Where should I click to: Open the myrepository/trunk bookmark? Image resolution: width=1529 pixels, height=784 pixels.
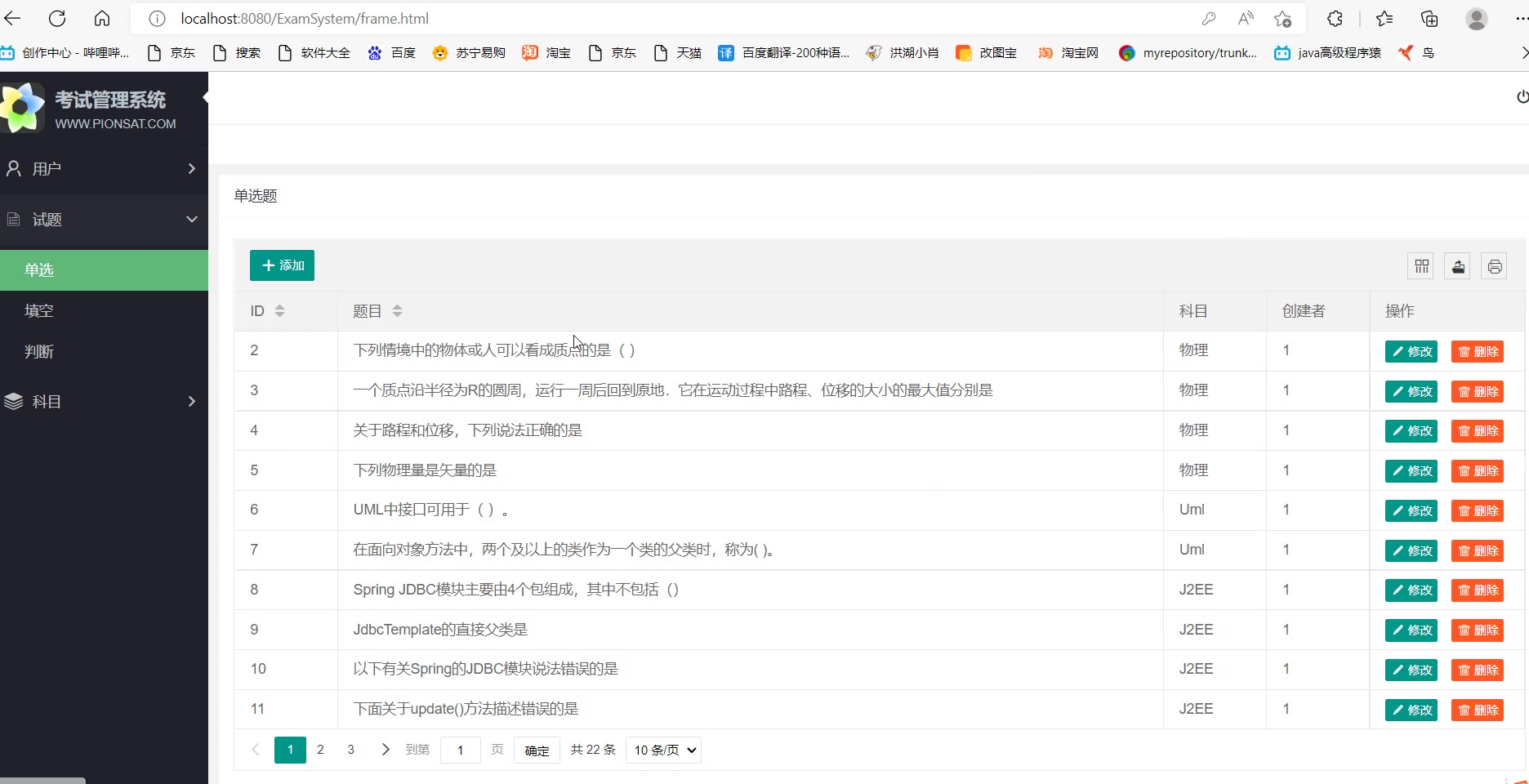1188,53
